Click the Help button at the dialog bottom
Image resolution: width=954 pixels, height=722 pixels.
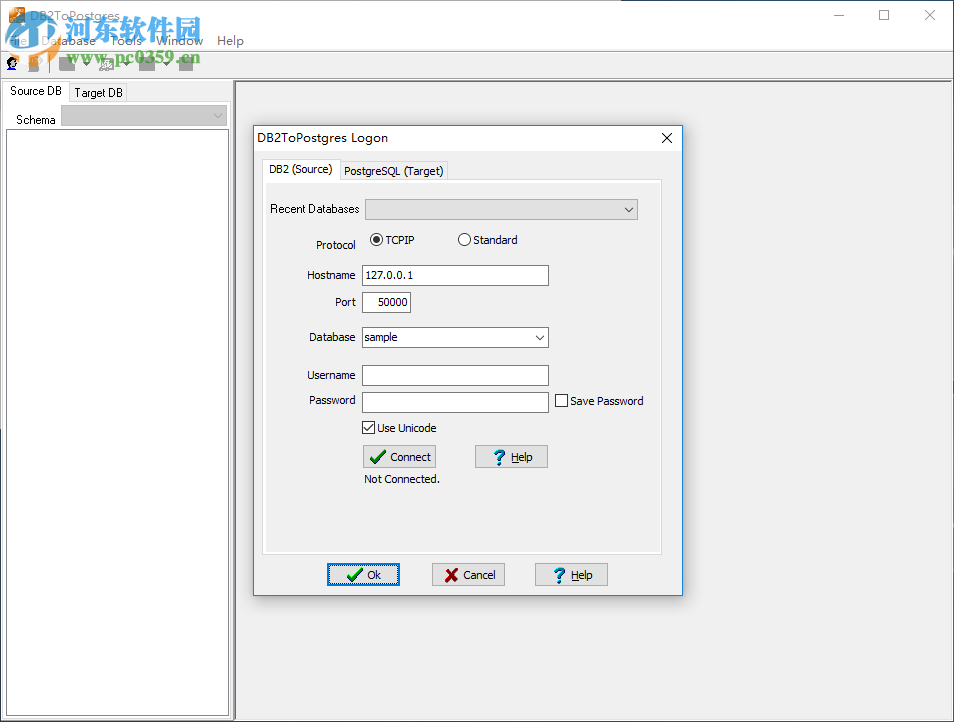571,574
